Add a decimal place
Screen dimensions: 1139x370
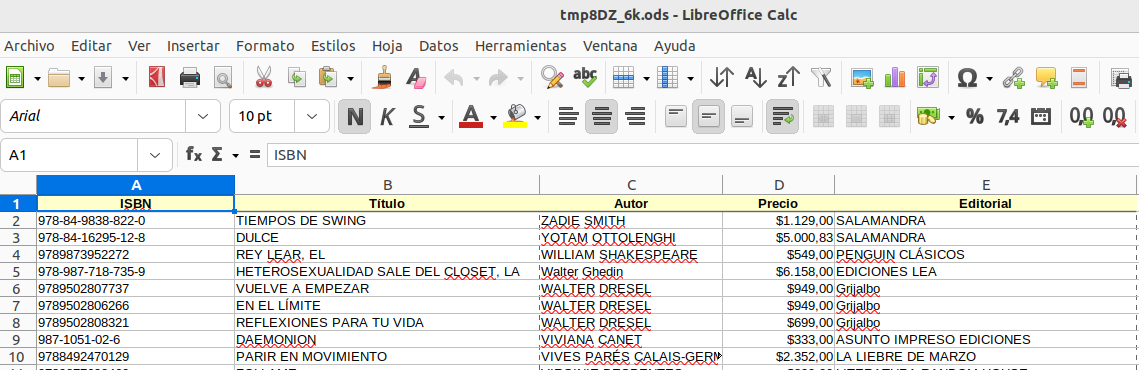coord(1082,116)
